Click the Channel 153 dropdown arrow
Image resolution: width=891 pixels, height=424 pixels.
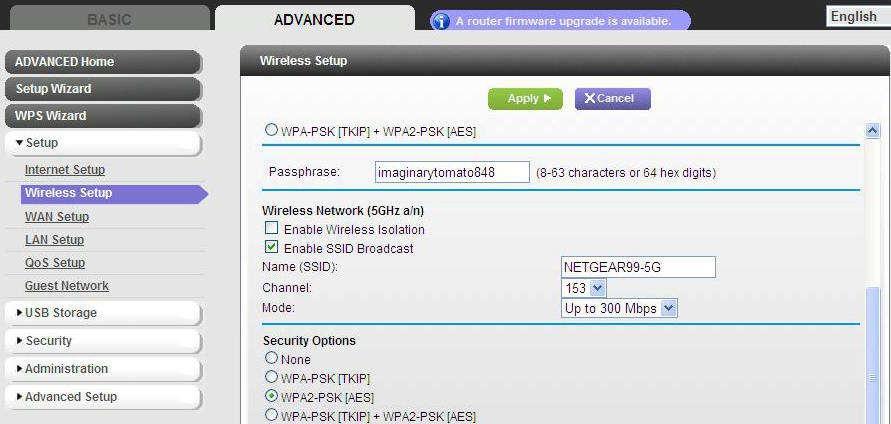(597, 288)
